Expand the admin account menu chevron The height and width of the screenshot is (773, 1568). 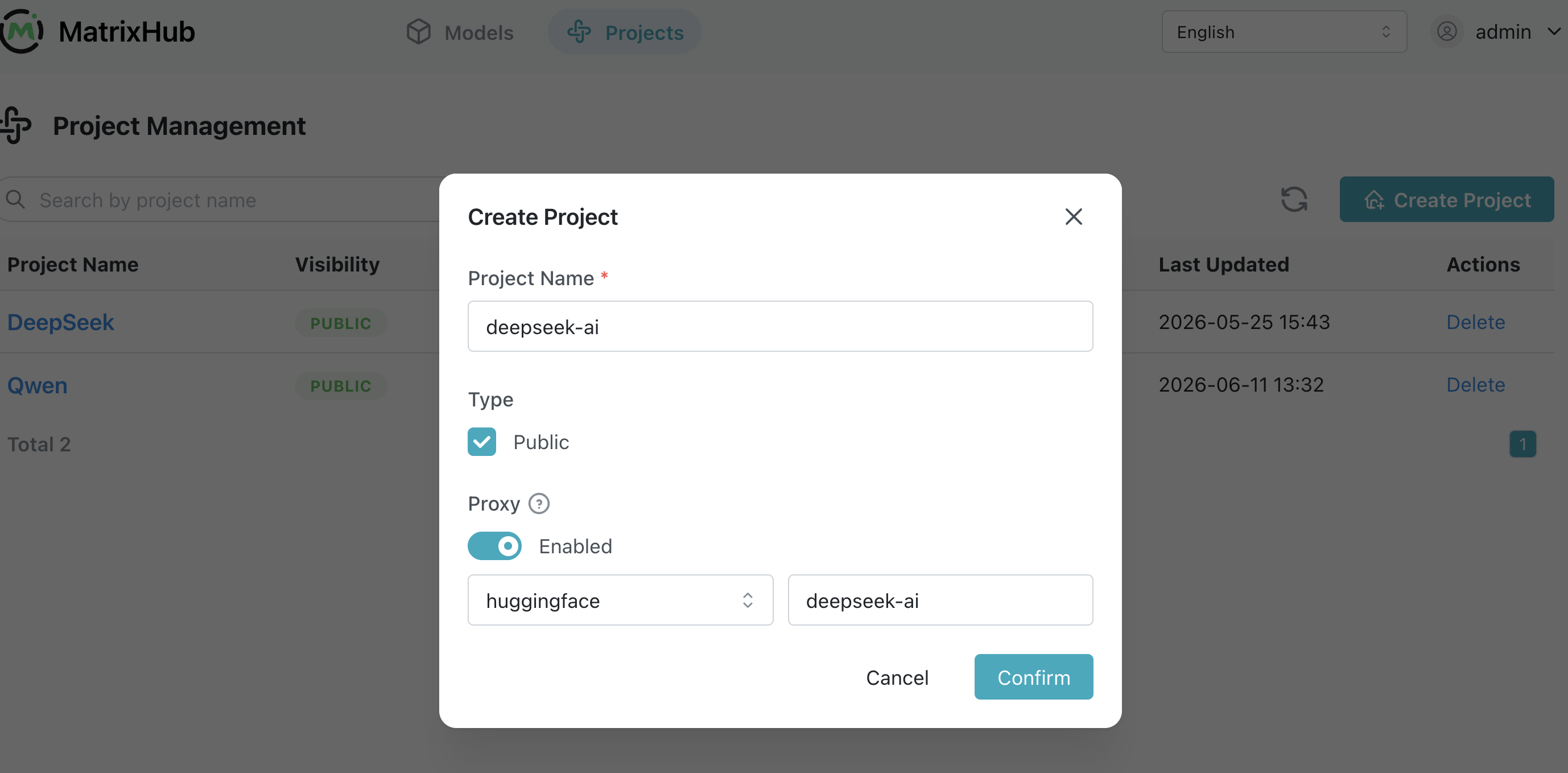point(1553,32)
